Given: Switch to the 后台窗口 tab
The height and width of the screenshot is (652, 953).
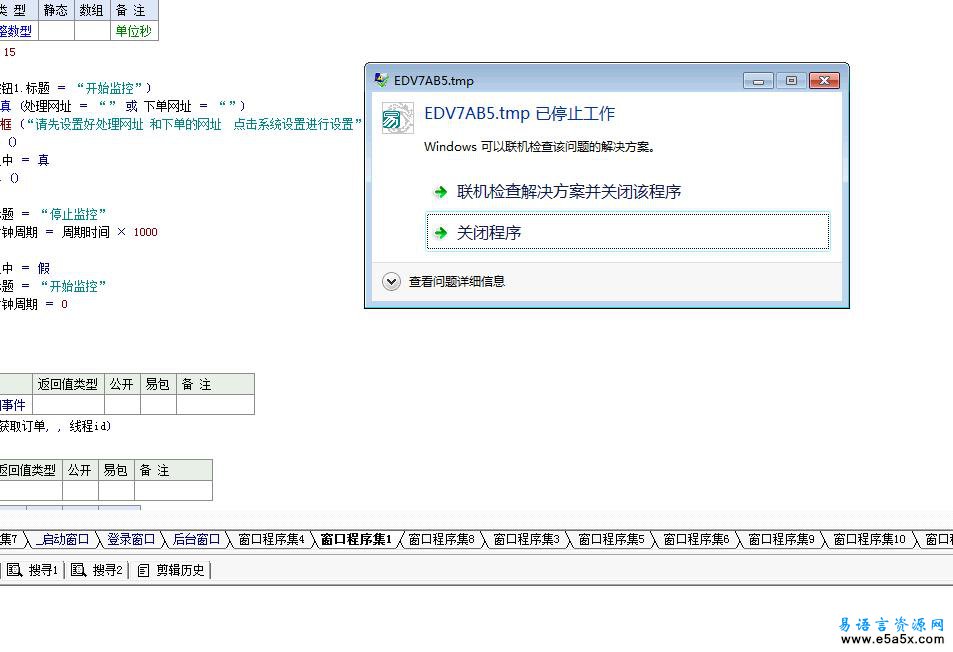Looking at the screenshot, I should click(x=196, y=539).
